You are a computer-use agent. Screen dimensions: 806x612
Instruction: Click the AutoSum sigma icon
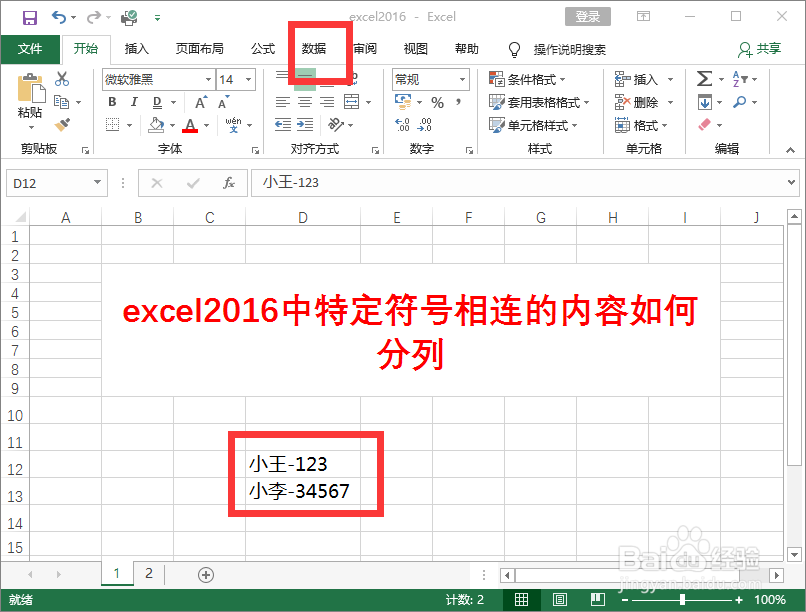click(x=704, y=79)
